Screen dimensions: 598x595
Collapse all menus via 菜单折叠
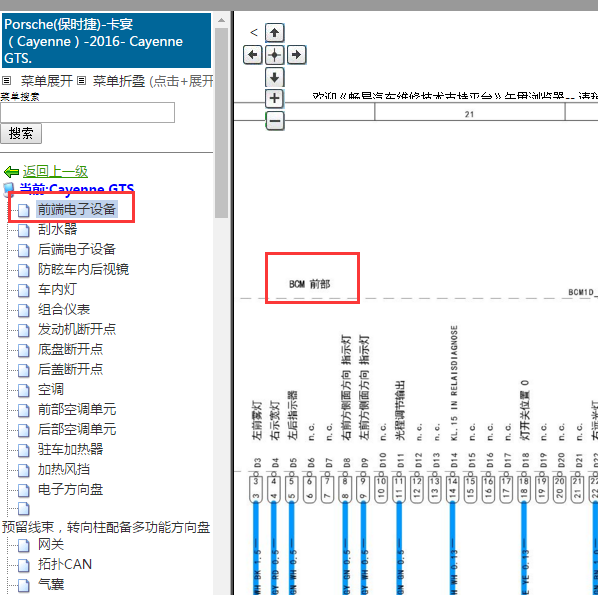coord(119,81)
